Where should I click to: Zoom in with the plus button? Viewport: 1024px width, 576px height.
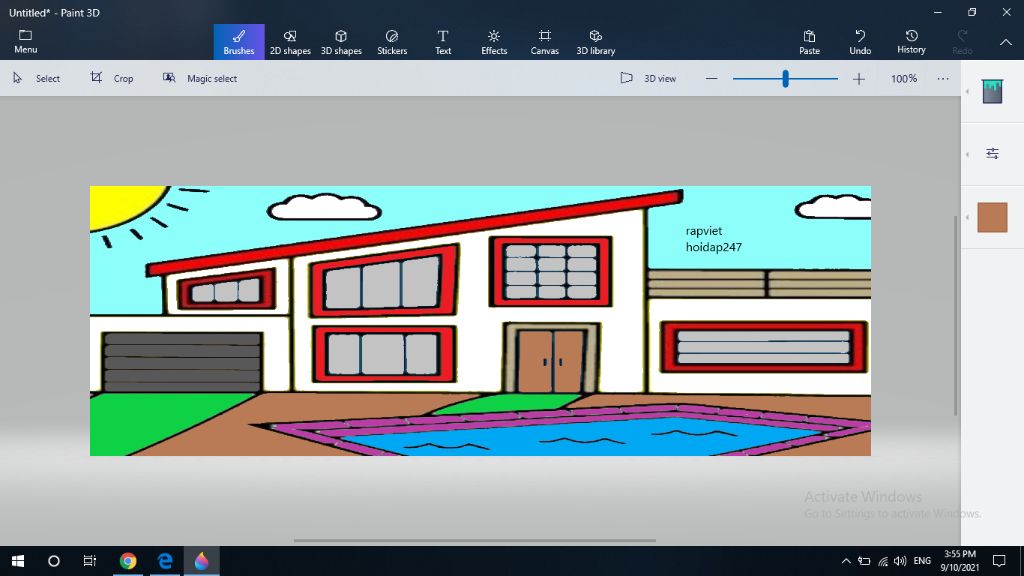[x=859, y=79]
